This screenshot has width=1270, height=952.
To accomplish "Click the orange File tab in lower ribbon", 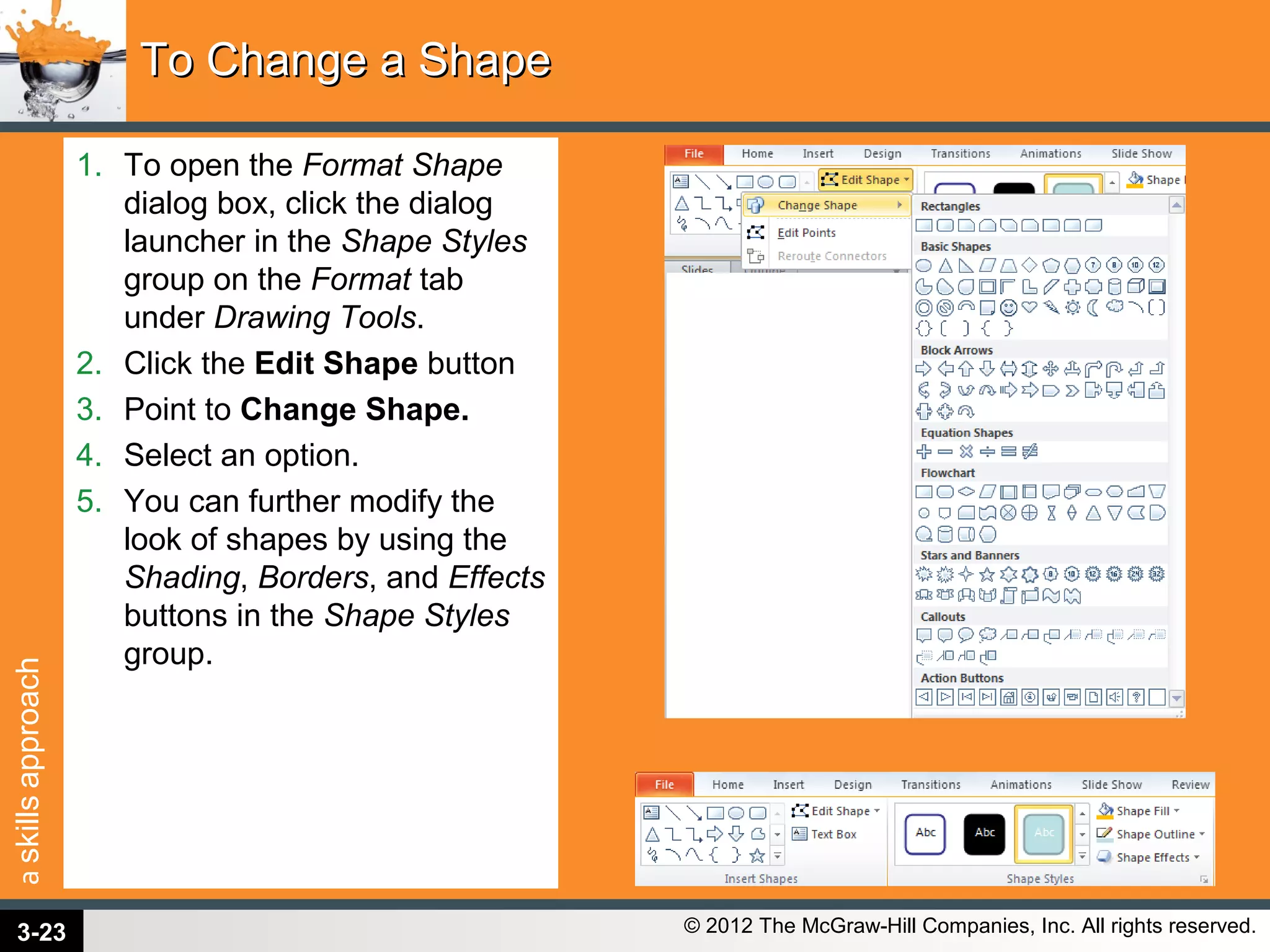I will coord(664,785).
